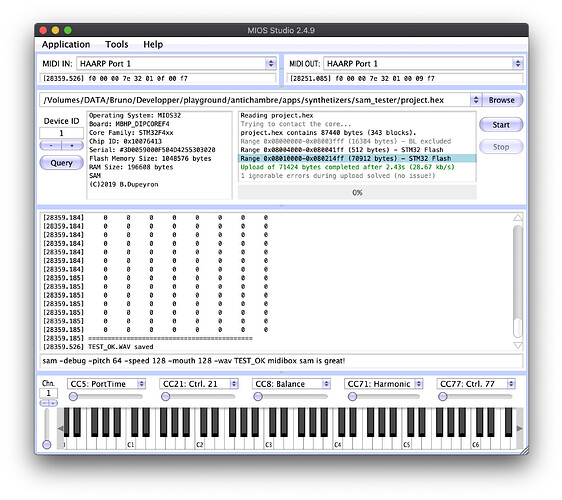Click the CC8 Balance slider knob
Image resolution: width=562 pixels, height=500 pixels.
point(258,397)
